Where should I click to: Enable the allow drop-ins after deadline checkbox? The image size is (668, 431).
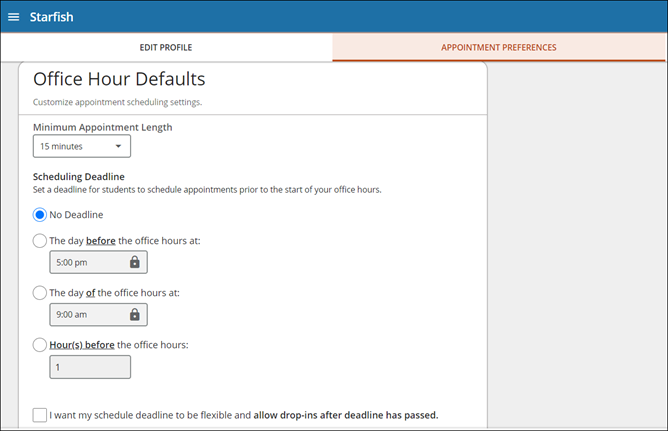pyautogui.click(x=39, y=414)
